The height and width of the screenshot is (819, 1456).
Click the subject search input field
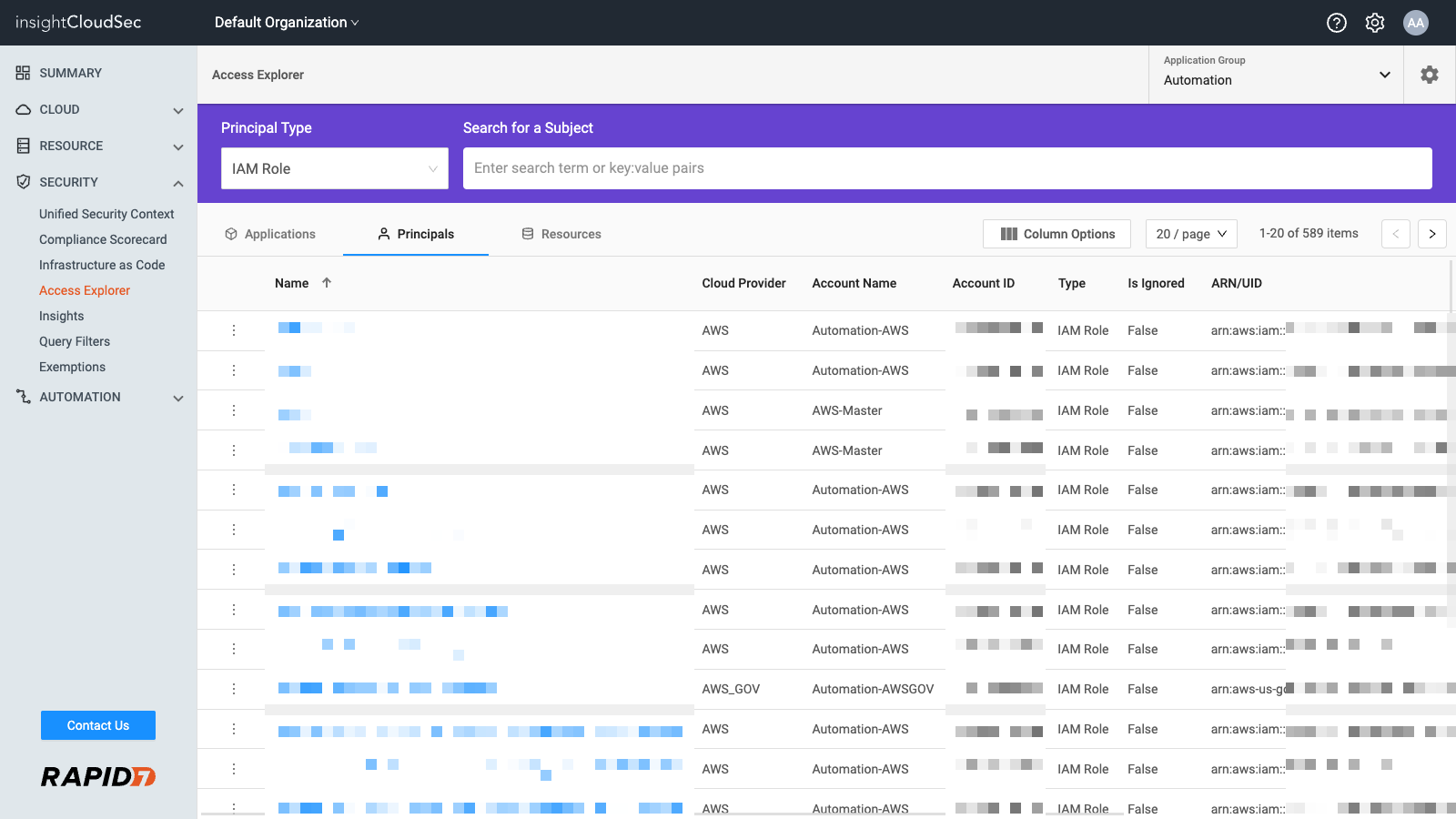[947, 168]
